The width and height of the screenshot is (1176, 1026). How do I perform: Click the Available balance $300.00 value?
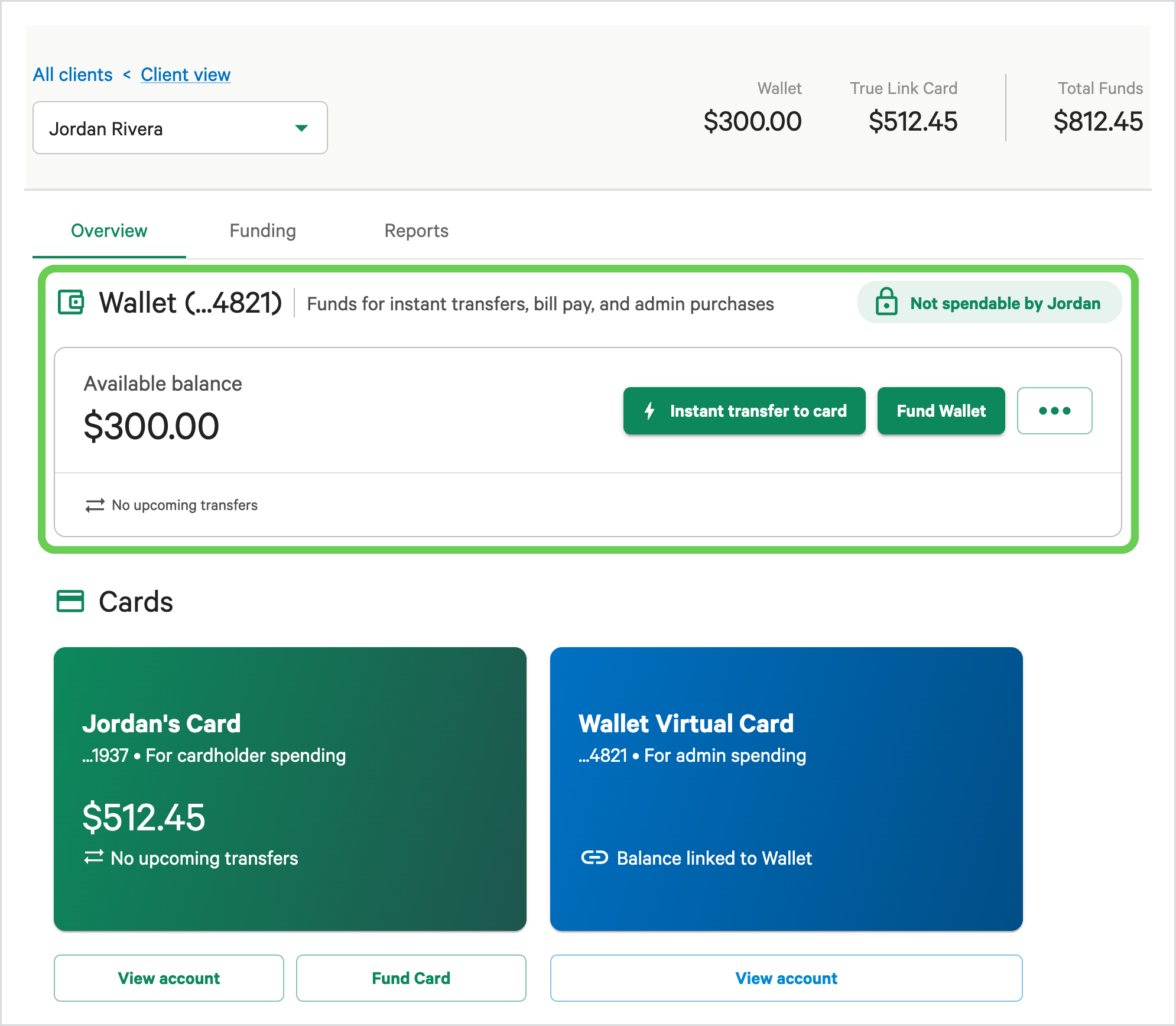(x=151, y=426)
